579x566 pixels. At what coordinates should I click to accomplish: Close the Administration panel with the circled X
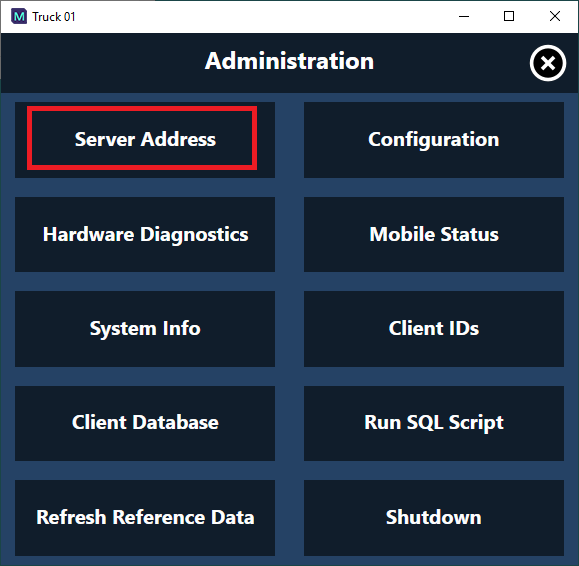click(x=548, y=63)
